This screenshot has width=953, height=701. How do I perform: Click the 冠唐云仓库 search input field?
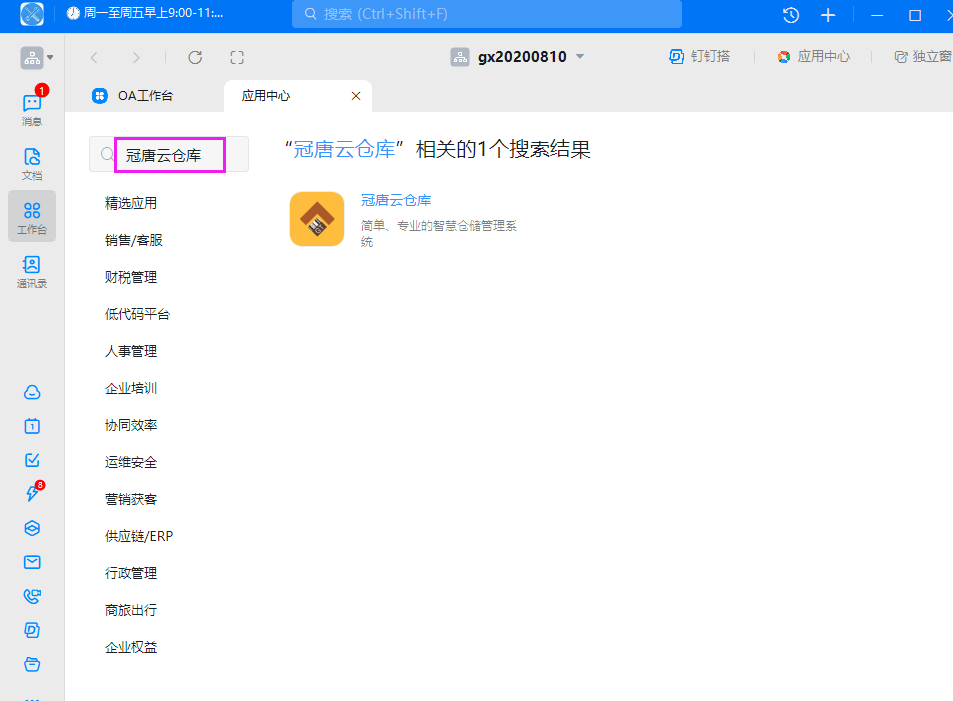pyautogui.click(x=170, y=155)
